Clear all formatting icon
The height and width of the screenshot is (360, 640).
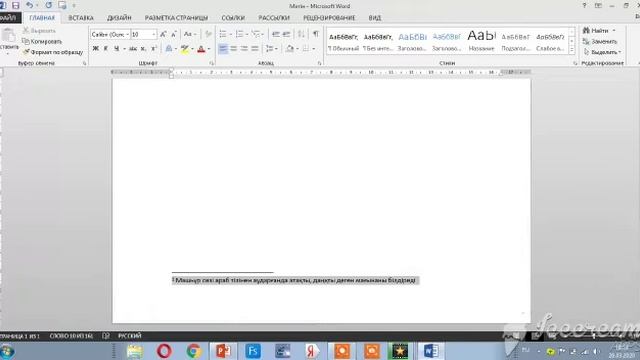tap(208, 34)
